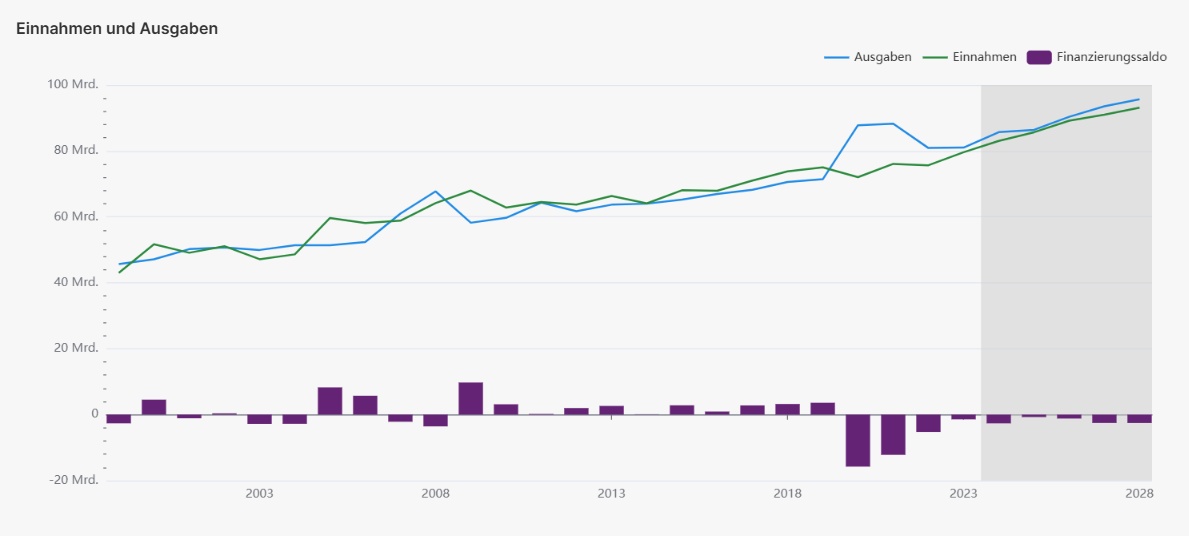Click the tallest positive bar at 2009

pyautogui.click(x=470, y=398)
